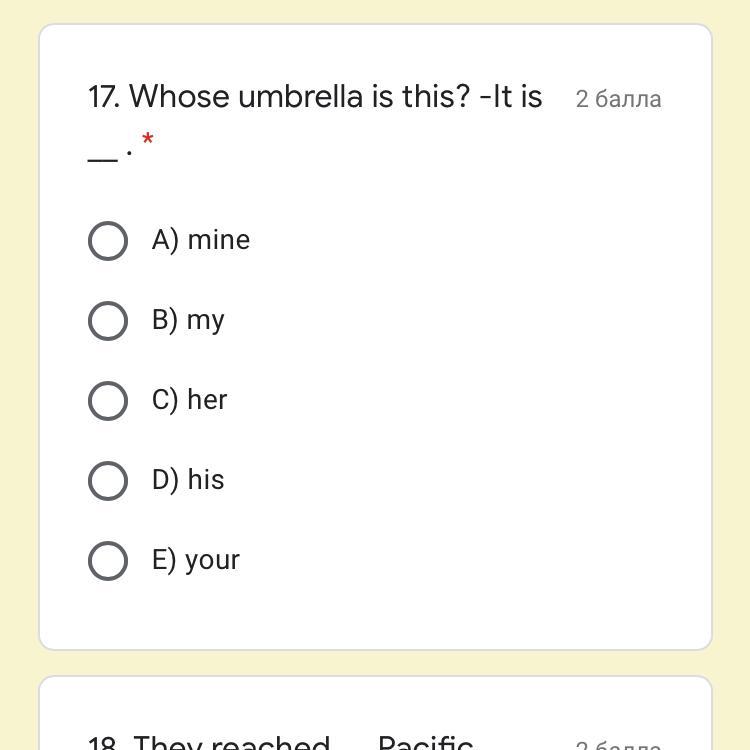
Task: Select the radio button for 'A) mine'
Action: pos(108,241)
